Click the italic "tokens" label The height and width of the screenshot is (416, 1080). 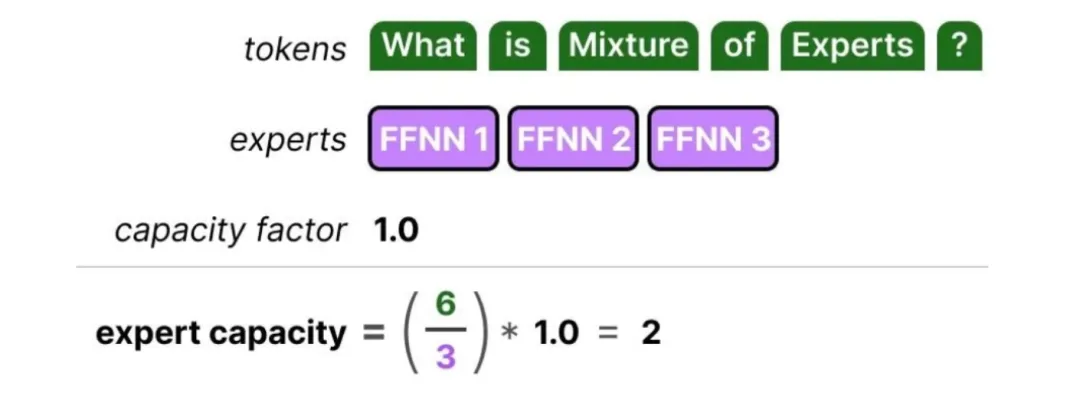pos(295,49)
